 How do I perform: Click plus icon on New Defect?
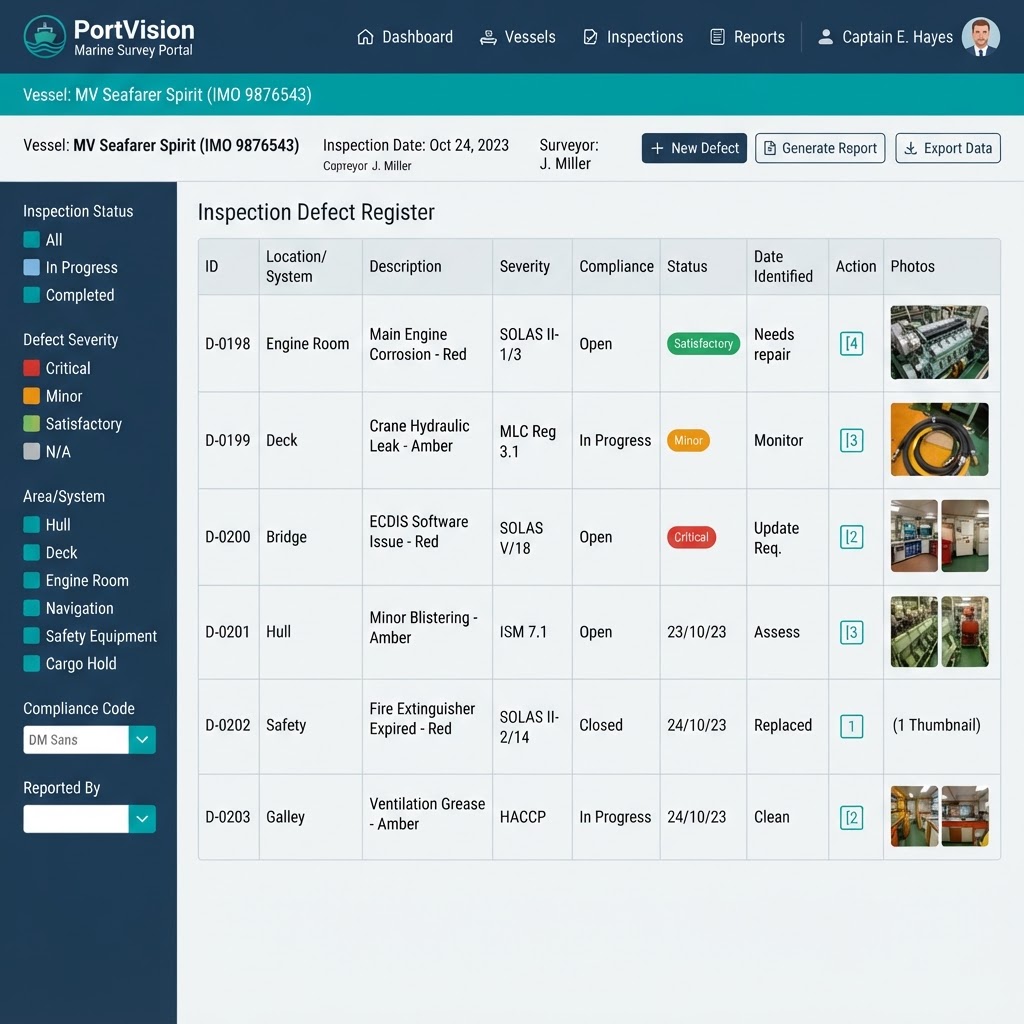(657, 148)
